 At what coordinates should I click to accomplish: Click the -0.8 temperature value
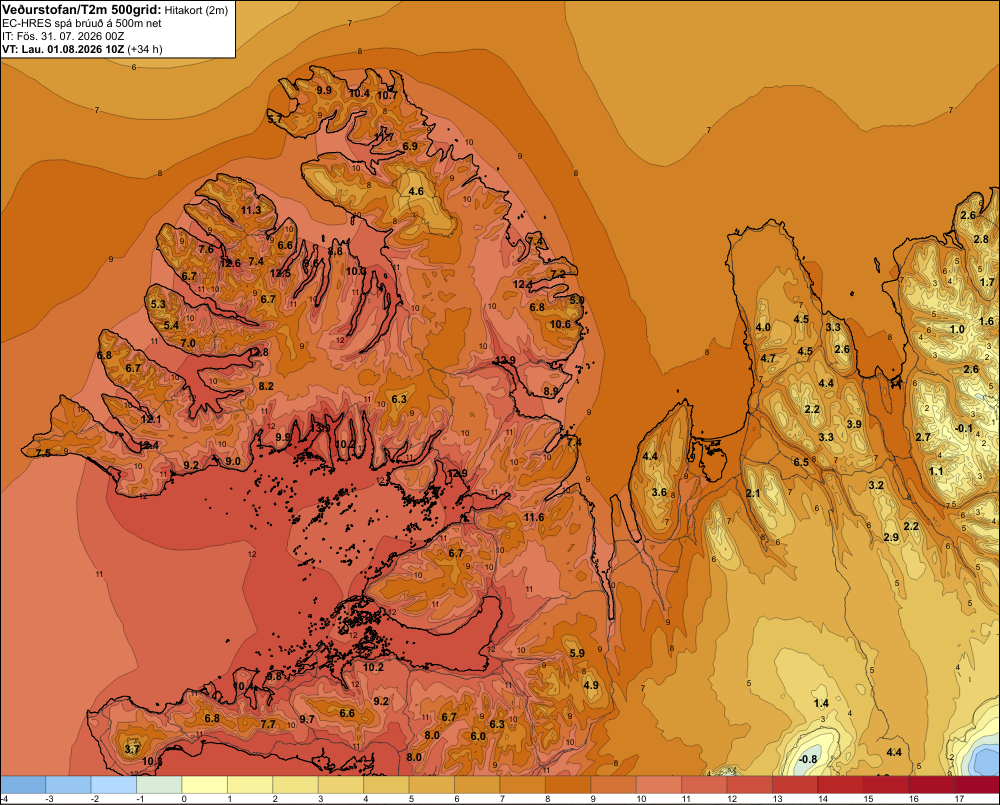coord(807,759)
